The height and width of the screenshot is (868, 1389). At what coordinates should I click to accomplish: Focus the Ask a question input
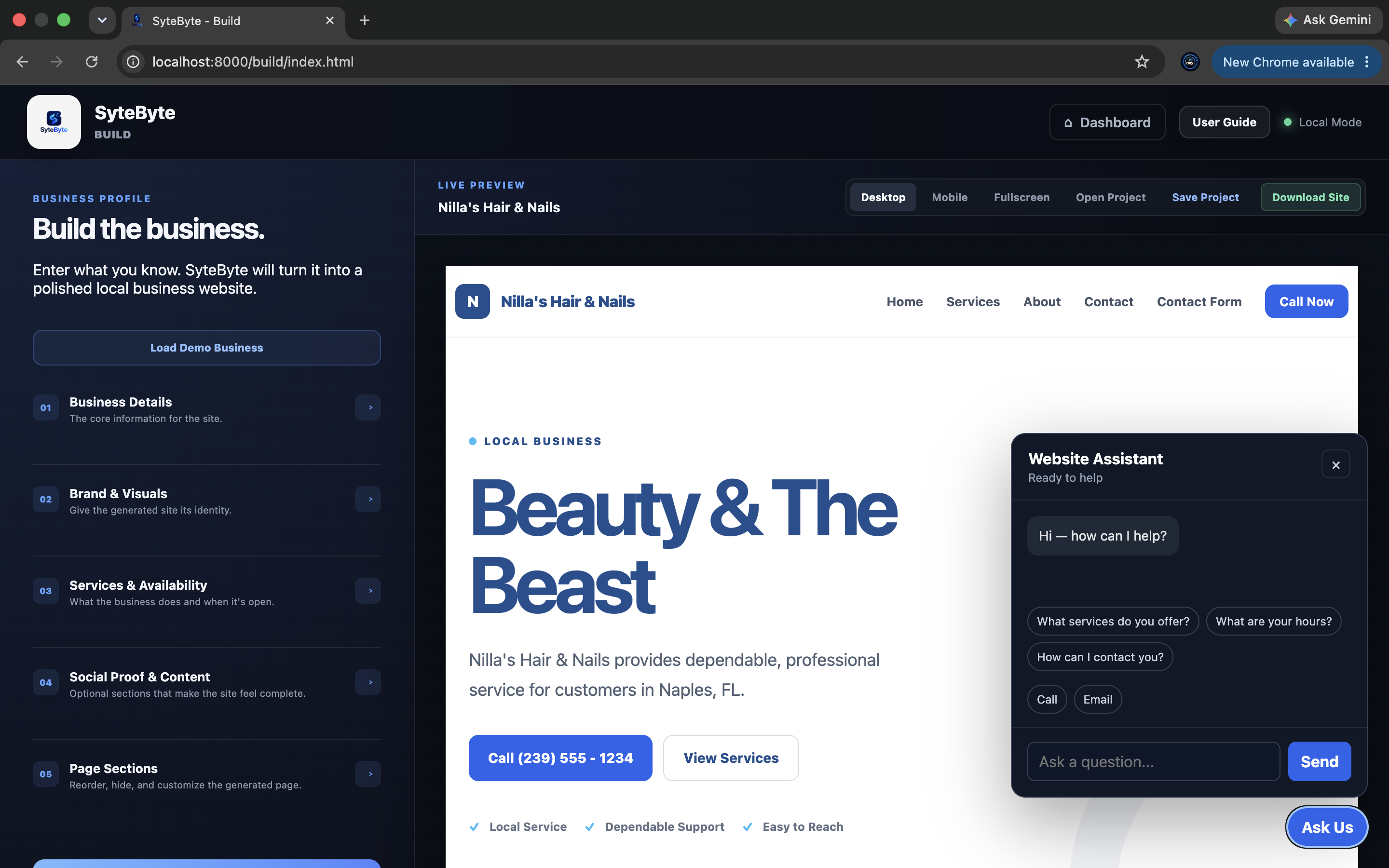(x=1154, y=762)
